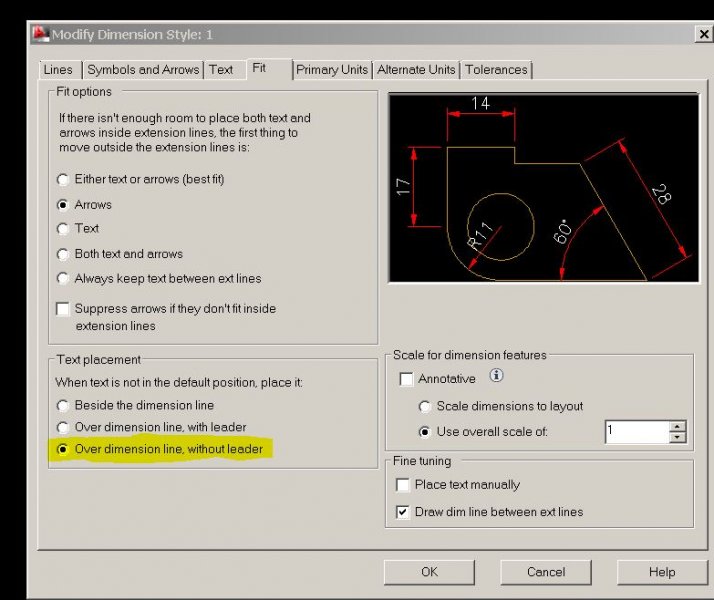Click the overall scale value field

[637, 432]
